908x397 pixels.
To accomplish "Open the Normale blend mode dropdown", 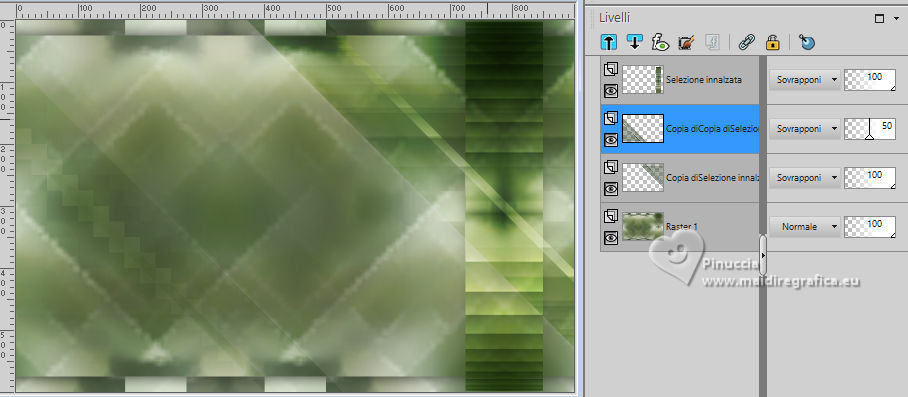I will coord(804,227).
